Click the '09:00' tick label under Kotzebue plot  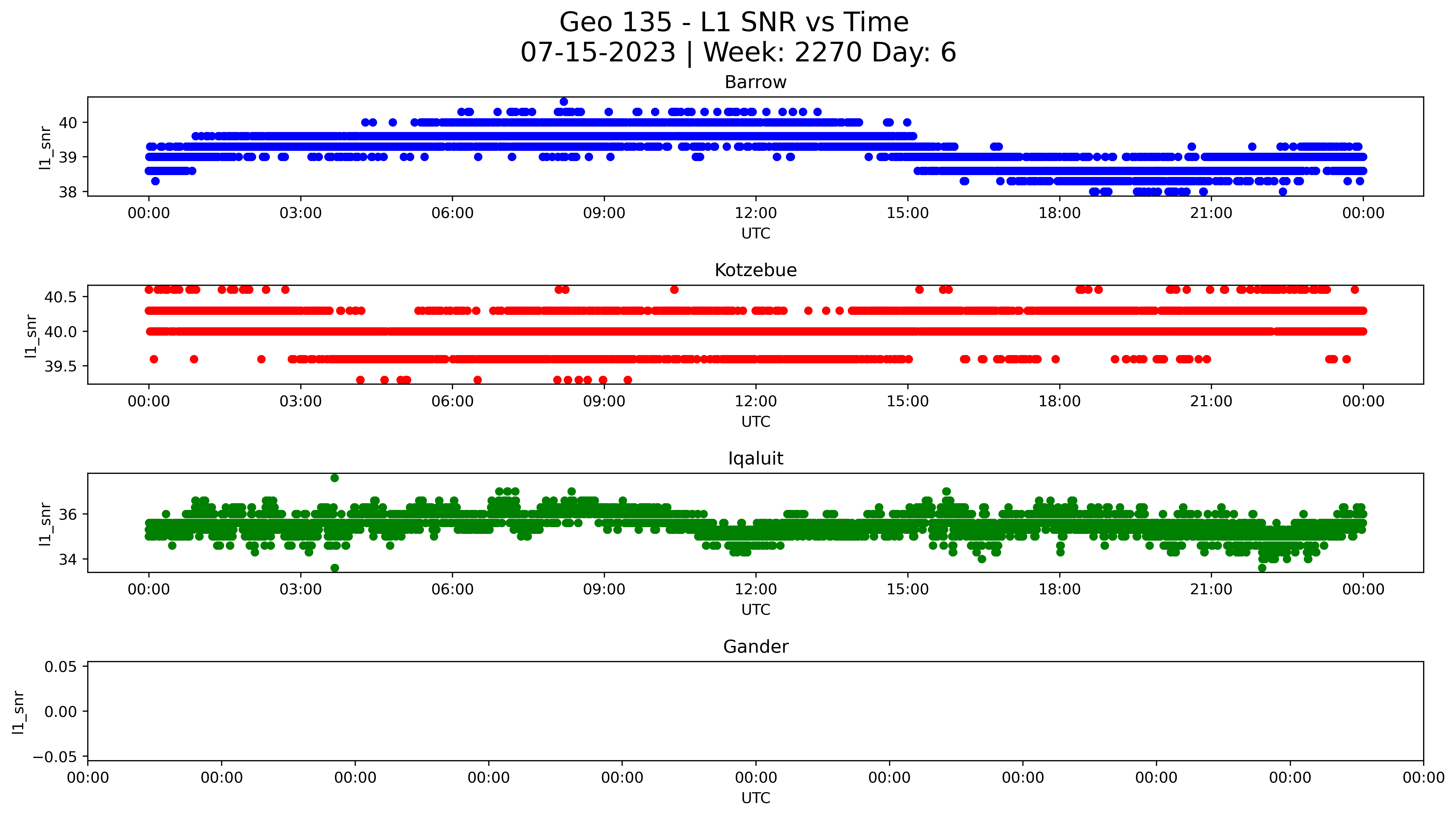click(x=604, y=401)
